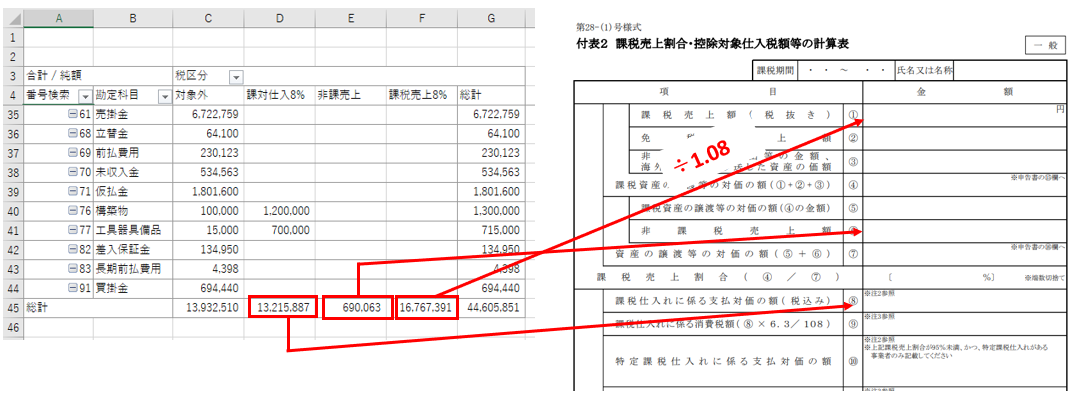Open the 税区分 filter dropdown
The height and width of the screenshot is (414, 1083).
pos(236,77)
